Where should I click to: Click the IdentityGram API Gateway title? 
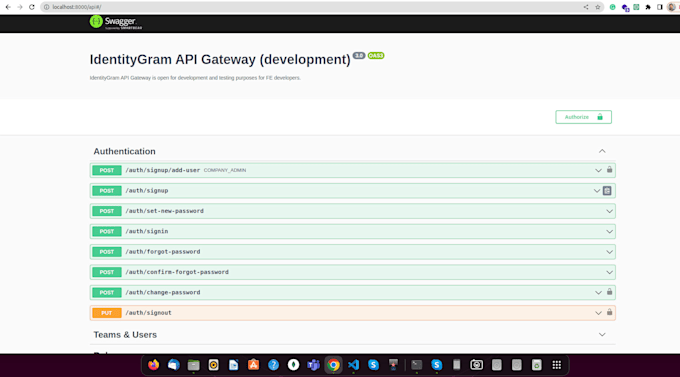[220, 59]
